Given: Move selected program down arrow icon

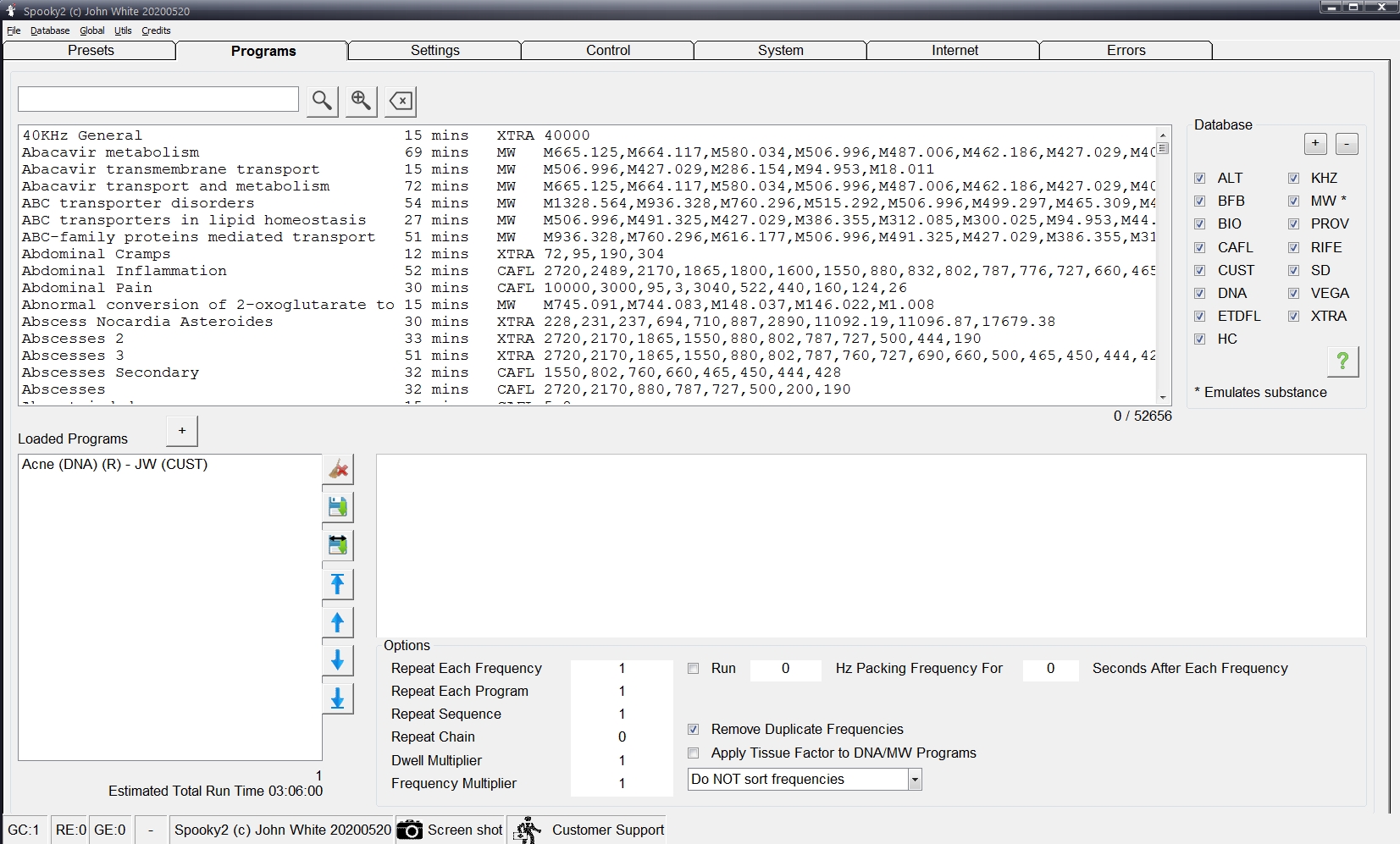Looking at the screenshot, I should click(338, 660).
